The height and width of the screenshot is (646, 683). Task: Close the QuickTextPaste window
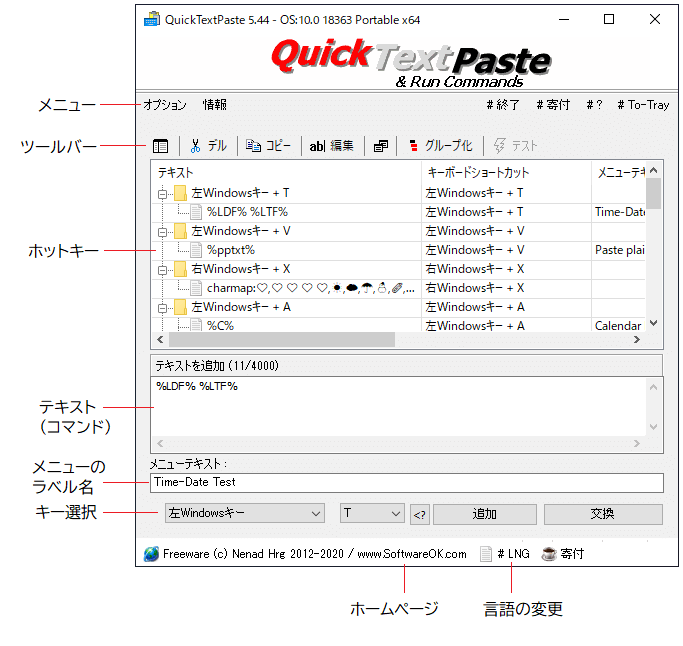coord(655,20)
